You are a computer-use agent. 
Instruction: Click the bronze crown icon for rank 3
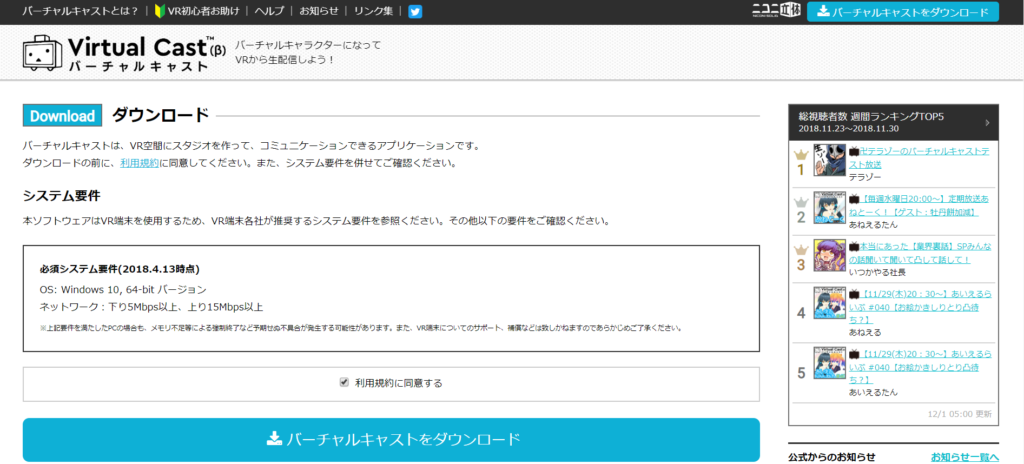(801, 250)
